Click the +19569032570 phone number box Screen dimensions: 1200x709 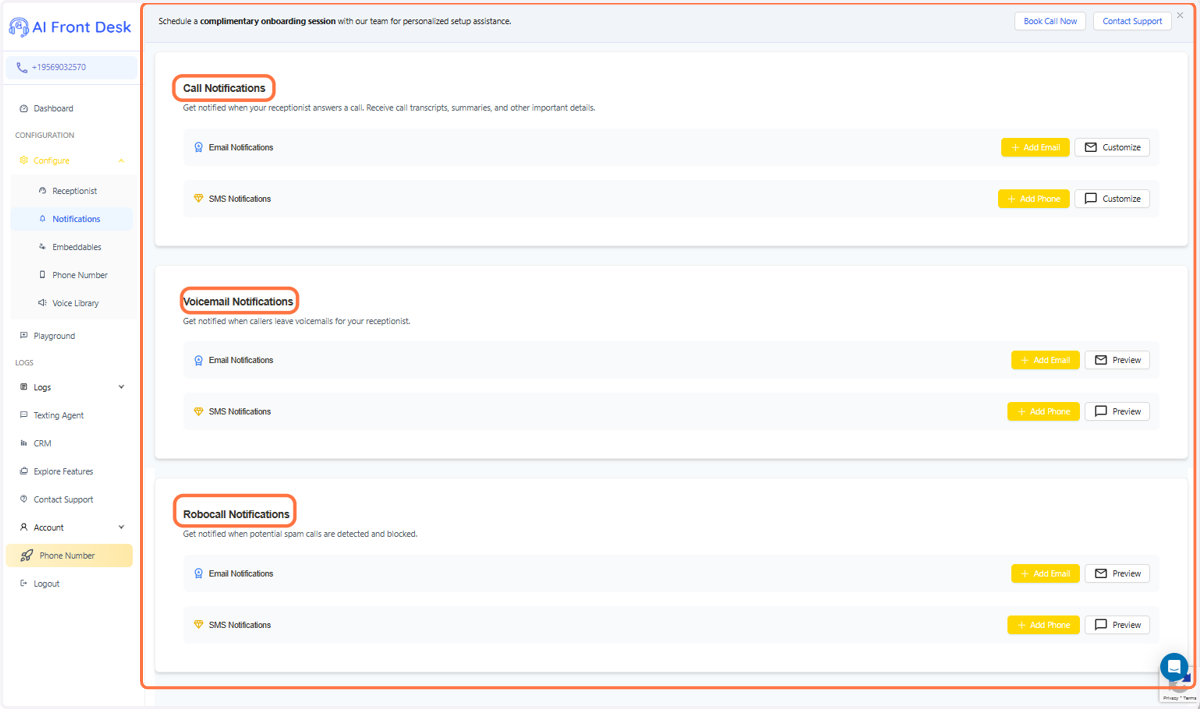click(71, 68)
